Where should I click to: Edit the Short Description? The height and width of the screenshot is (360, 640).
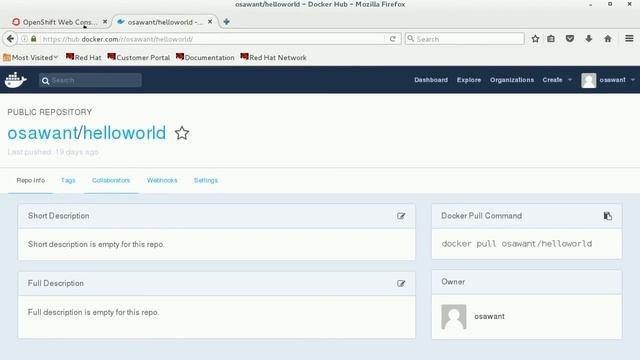pyautogui.click(x=401, y=216)
